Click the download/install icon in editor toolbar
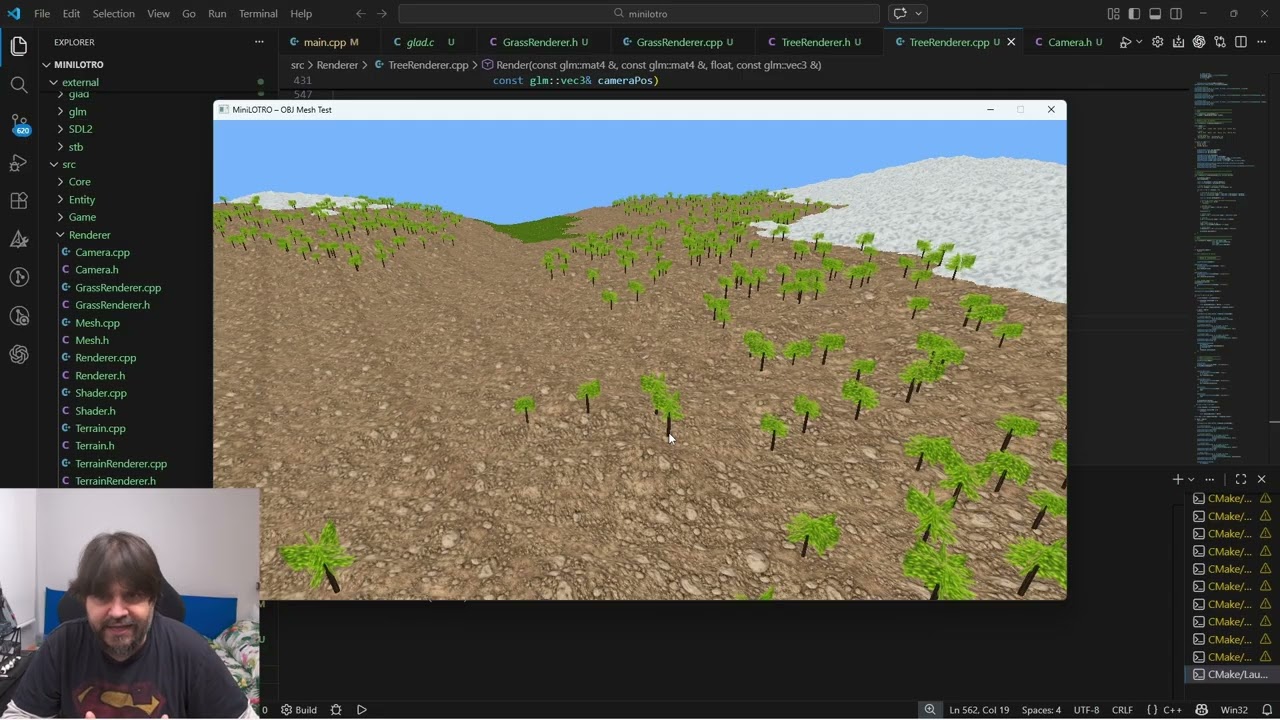 tap(1178, 42)
